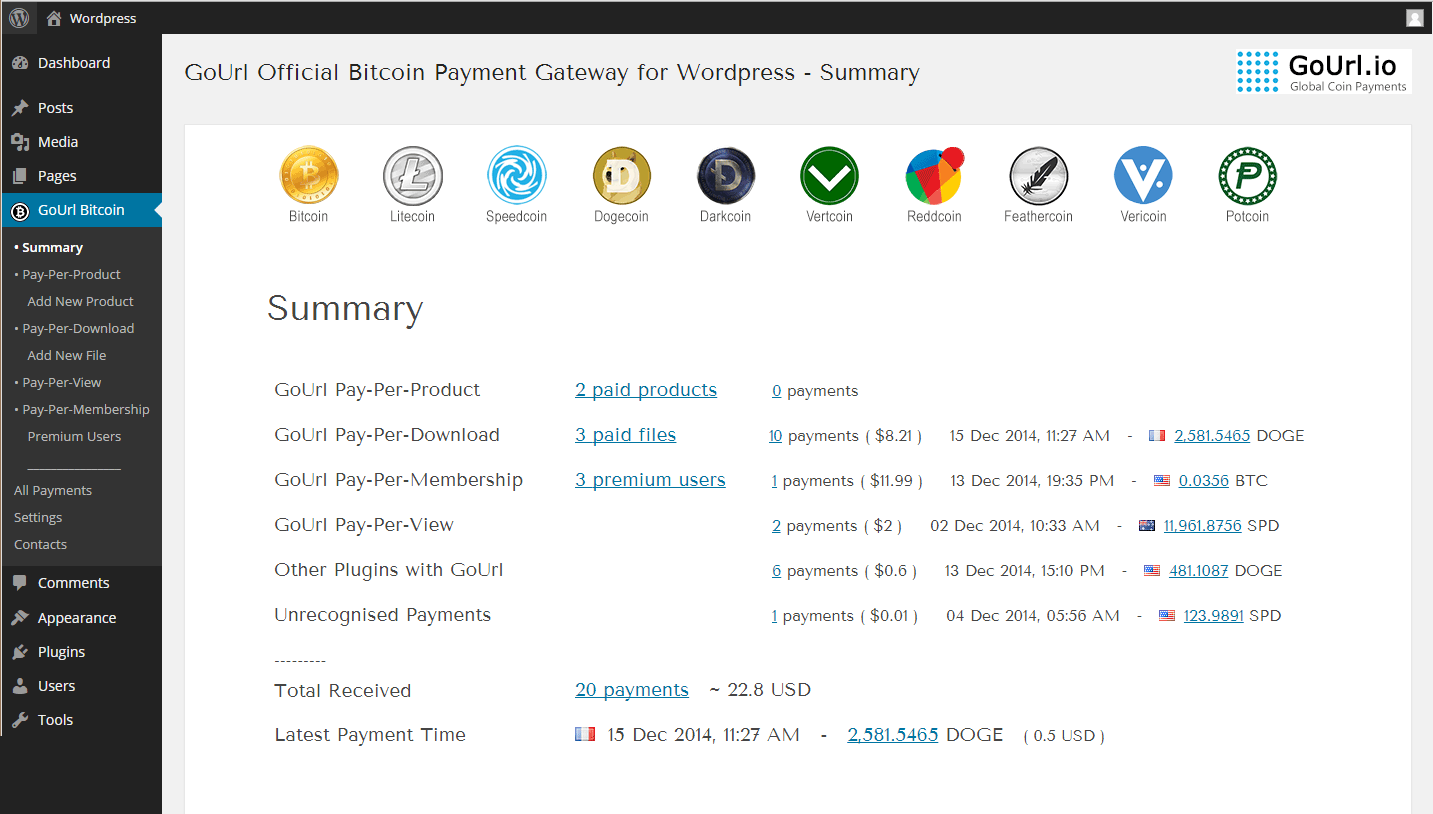The height and width of the screenshot is (814, 1433).
Task: Click '0' in Pay-Per-Product row
Action: pos(777,391)
